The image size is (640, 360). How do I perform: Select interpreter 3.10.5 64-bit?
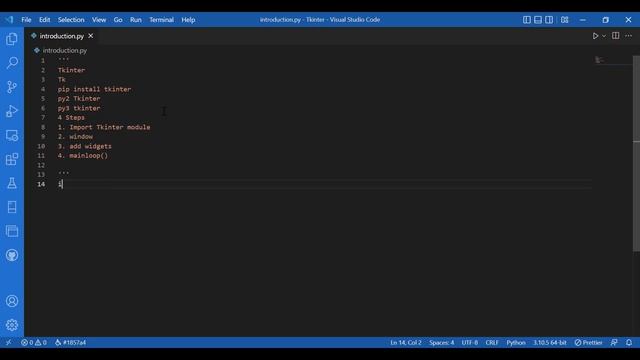[x=550, y=342]
